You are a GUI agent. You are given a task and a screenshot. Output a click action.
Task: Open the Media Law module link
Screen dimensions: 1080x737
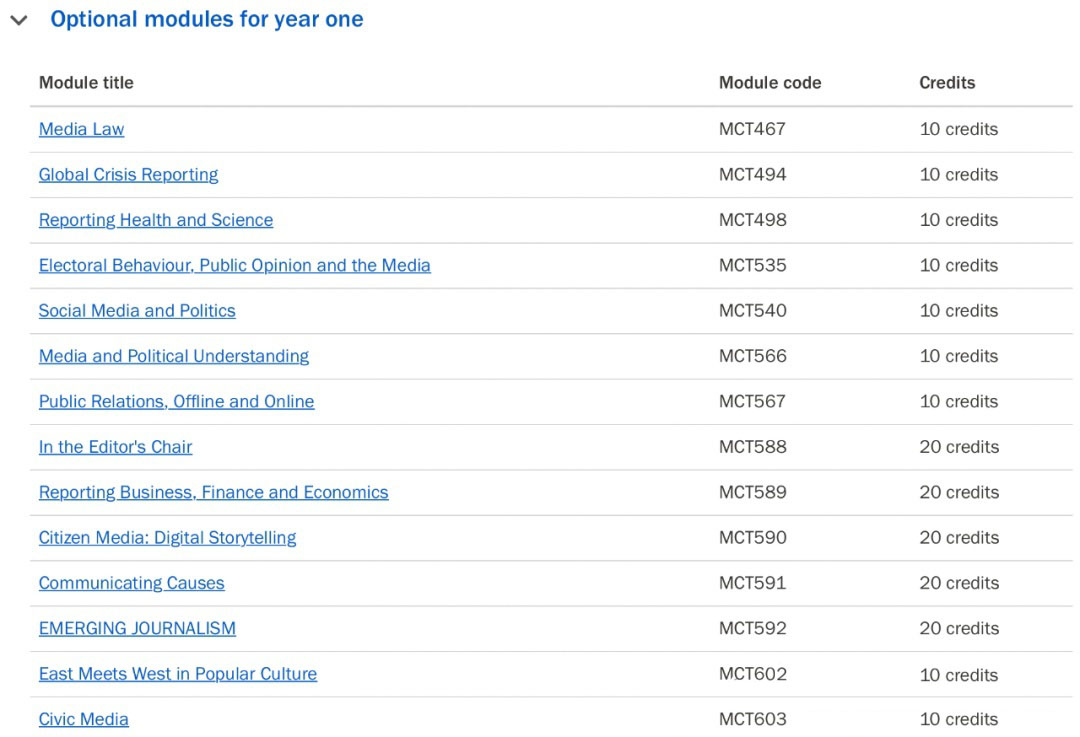click(x=81, y=129)
